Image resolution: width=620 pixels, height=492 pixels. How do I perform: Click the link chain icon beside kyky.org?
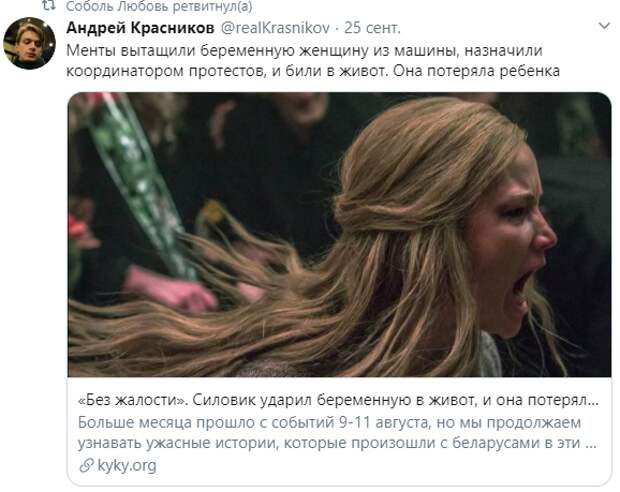tap(86, 466)
